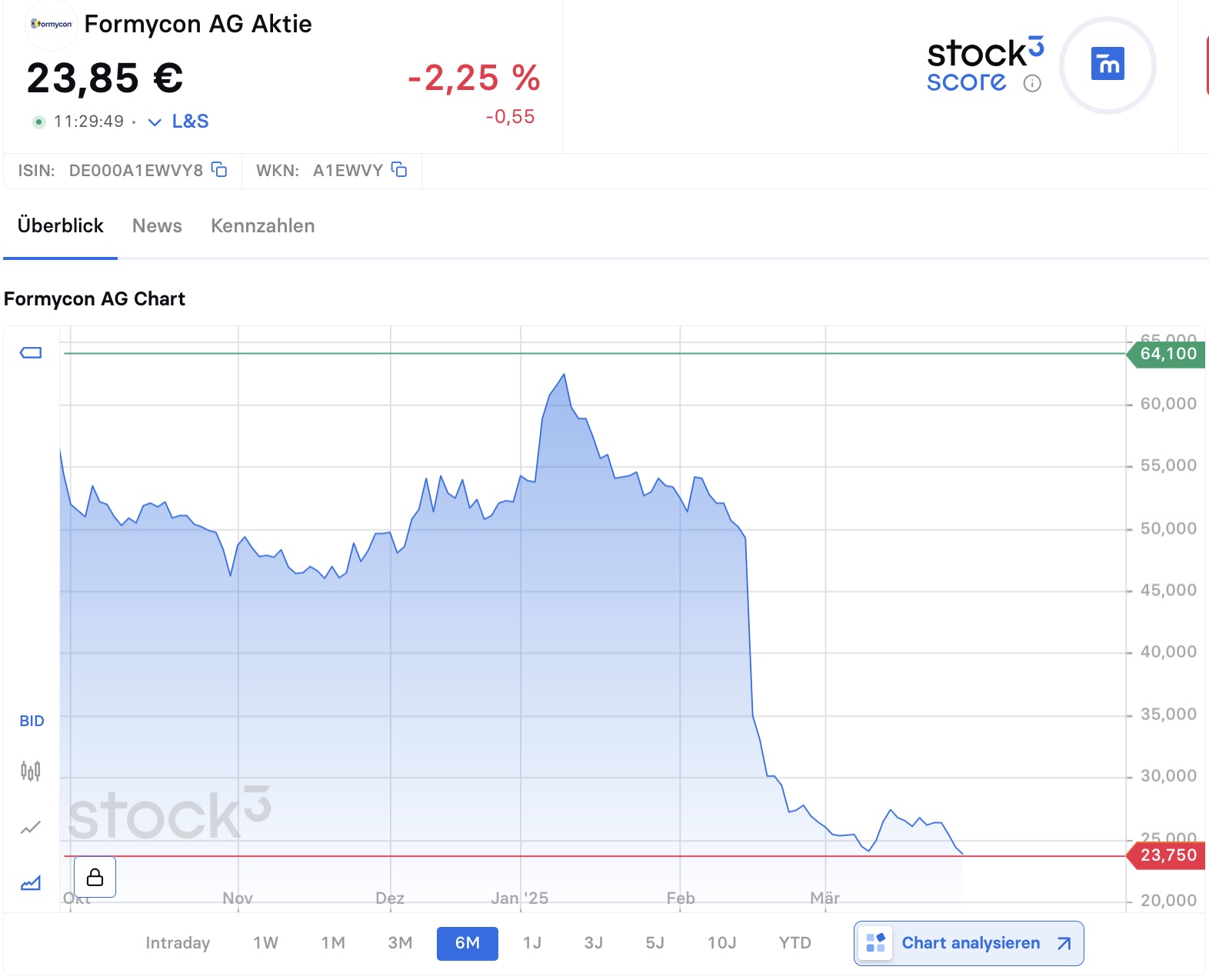Switch chart to area view
This screenshot has height=980, width=1209.
point(31,882)
